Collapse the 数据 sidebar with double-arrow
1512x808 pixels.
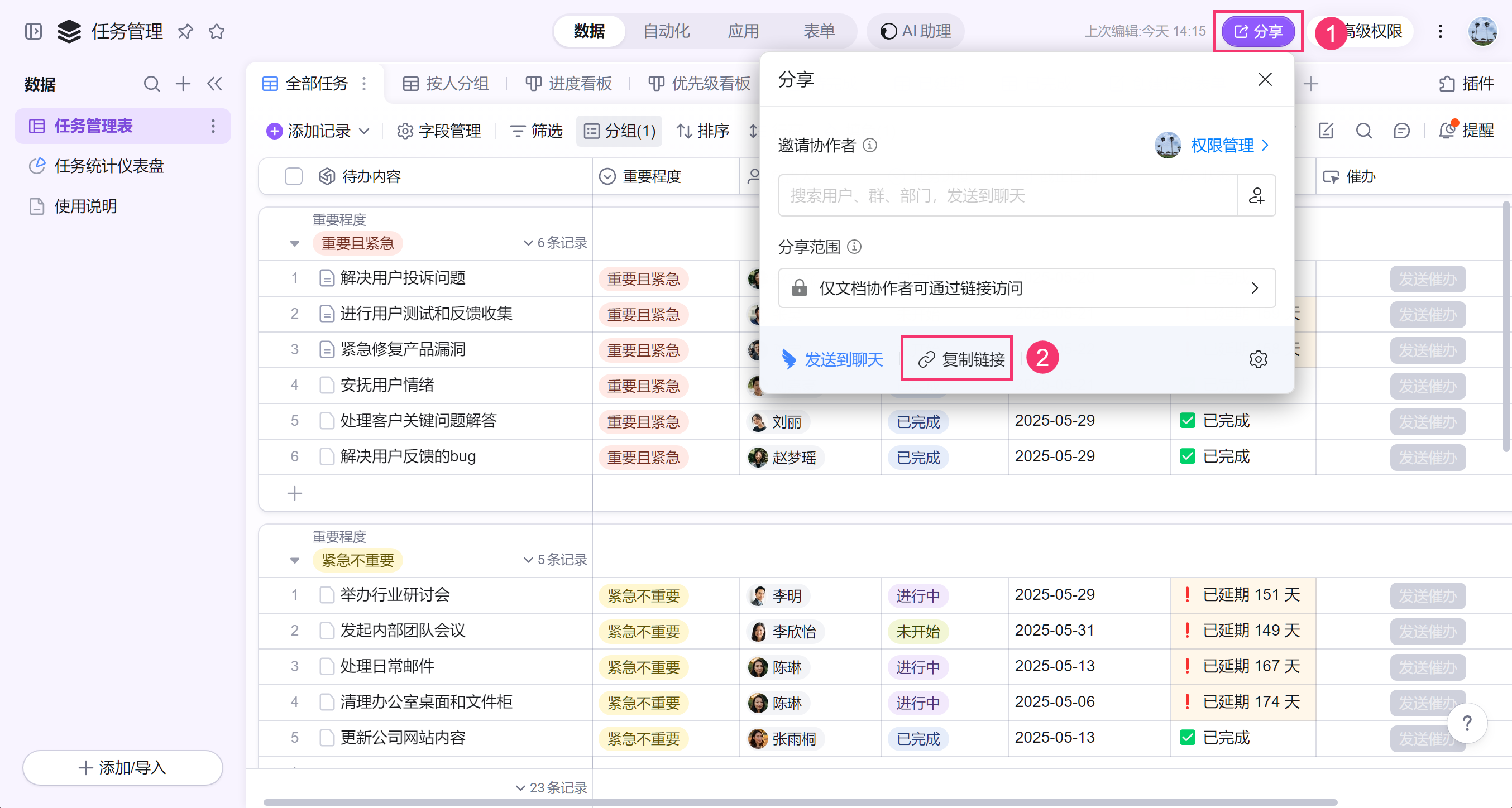click(215, 84)
